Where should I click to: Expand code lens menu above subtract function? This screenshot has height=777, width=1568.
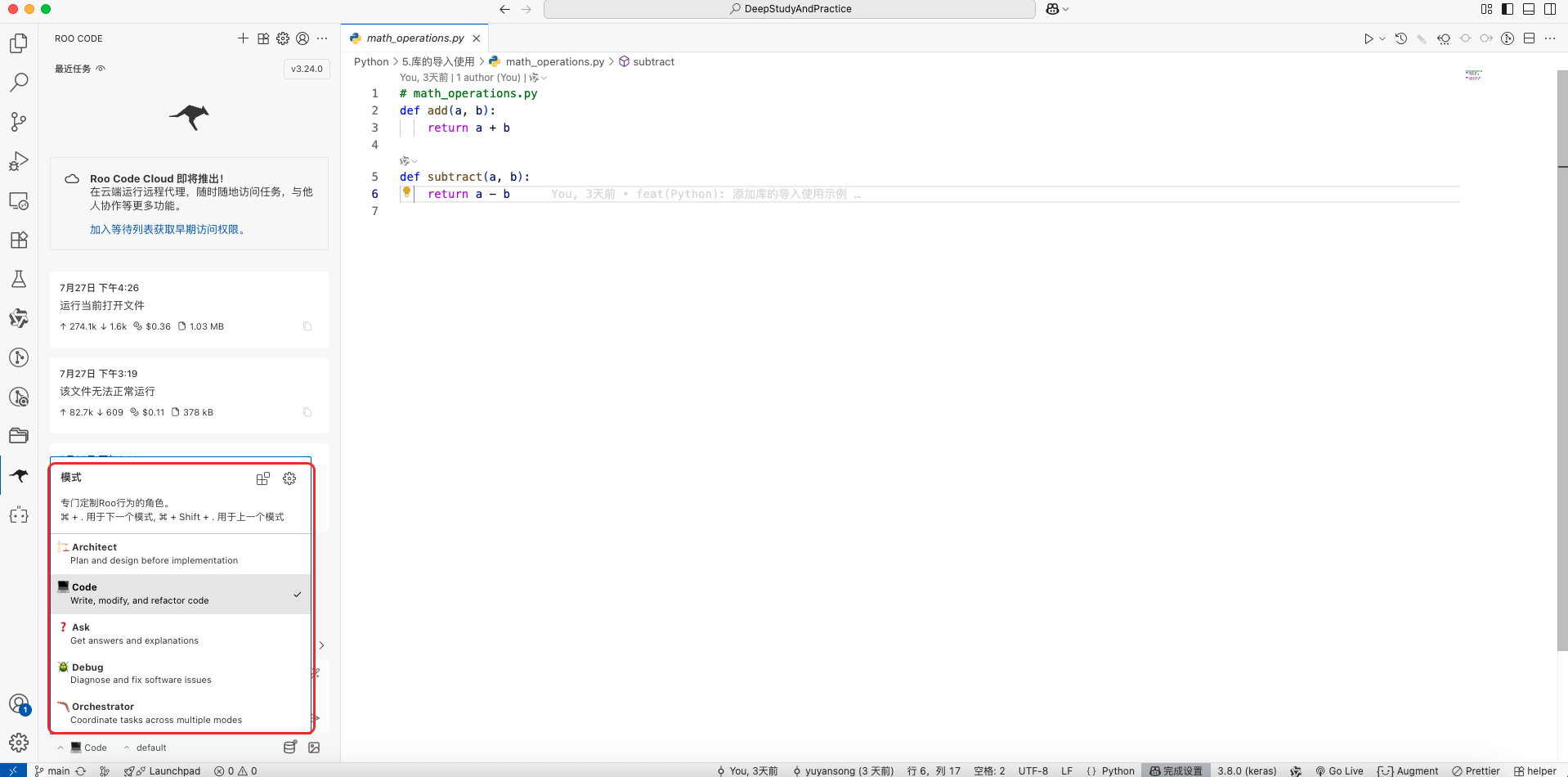pyautogui.click(x=408, y=161)
